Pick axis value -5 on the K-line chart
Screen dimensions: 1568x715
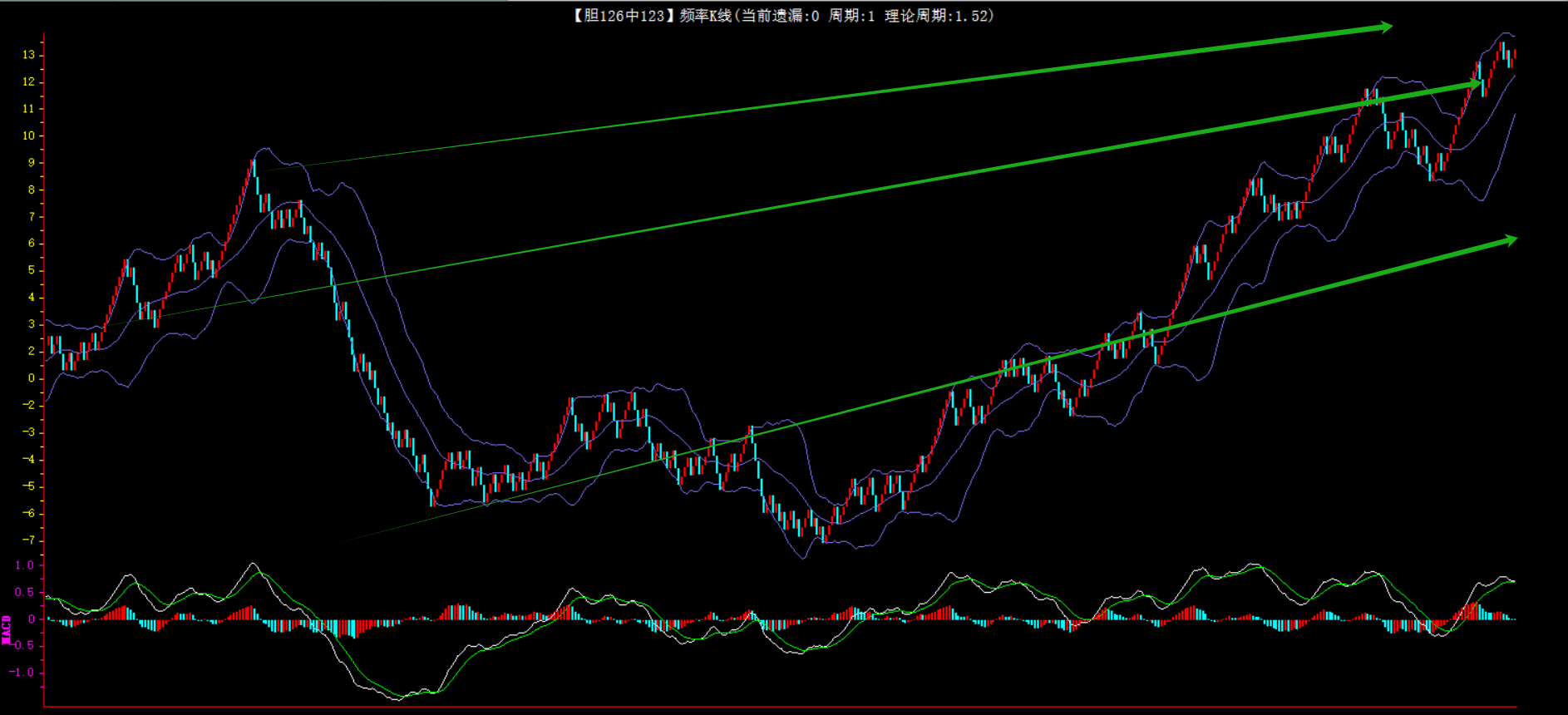point(28,486)
